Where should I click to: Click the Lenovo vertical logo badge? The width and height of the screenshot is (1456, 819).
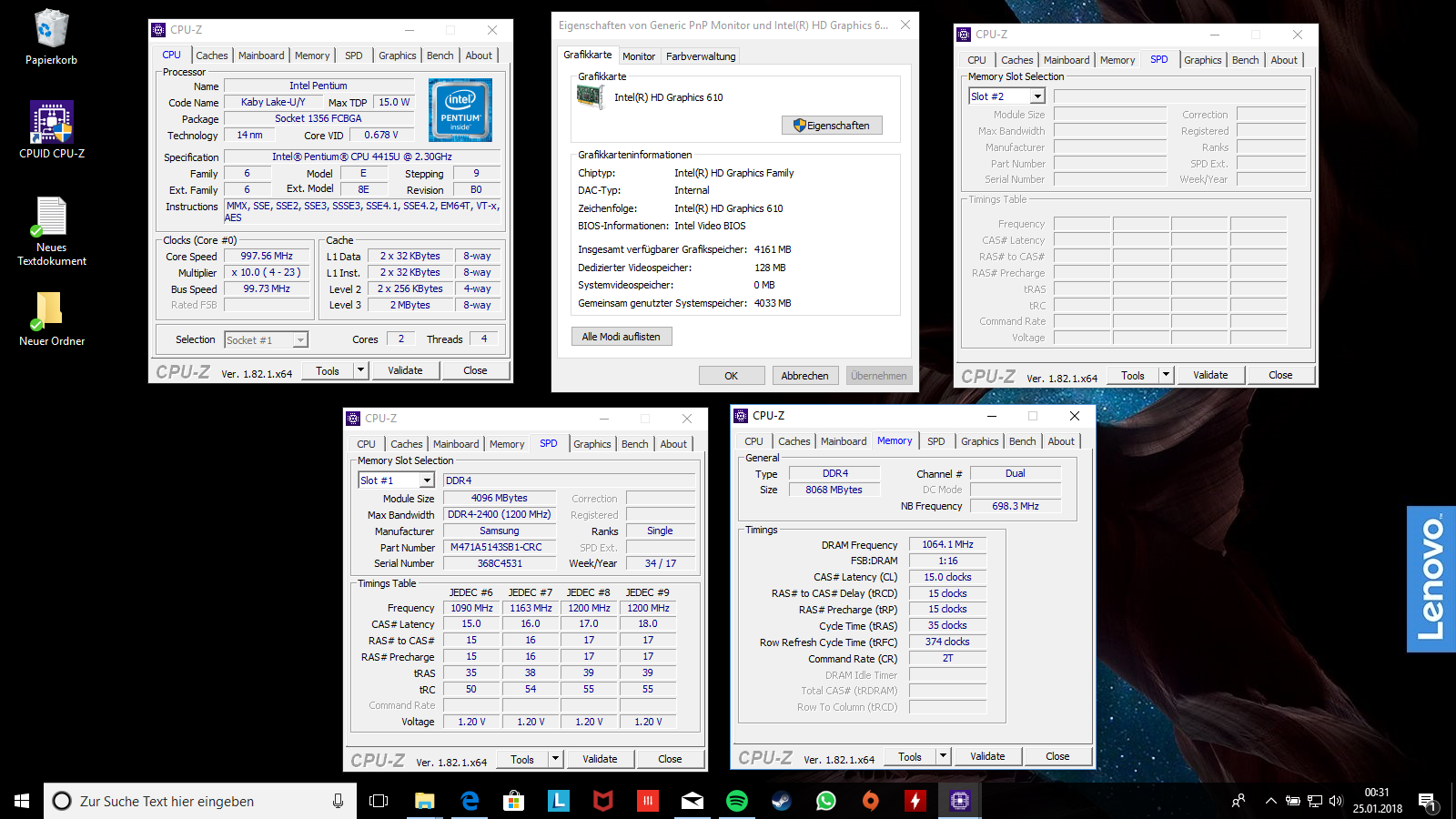1431,579
